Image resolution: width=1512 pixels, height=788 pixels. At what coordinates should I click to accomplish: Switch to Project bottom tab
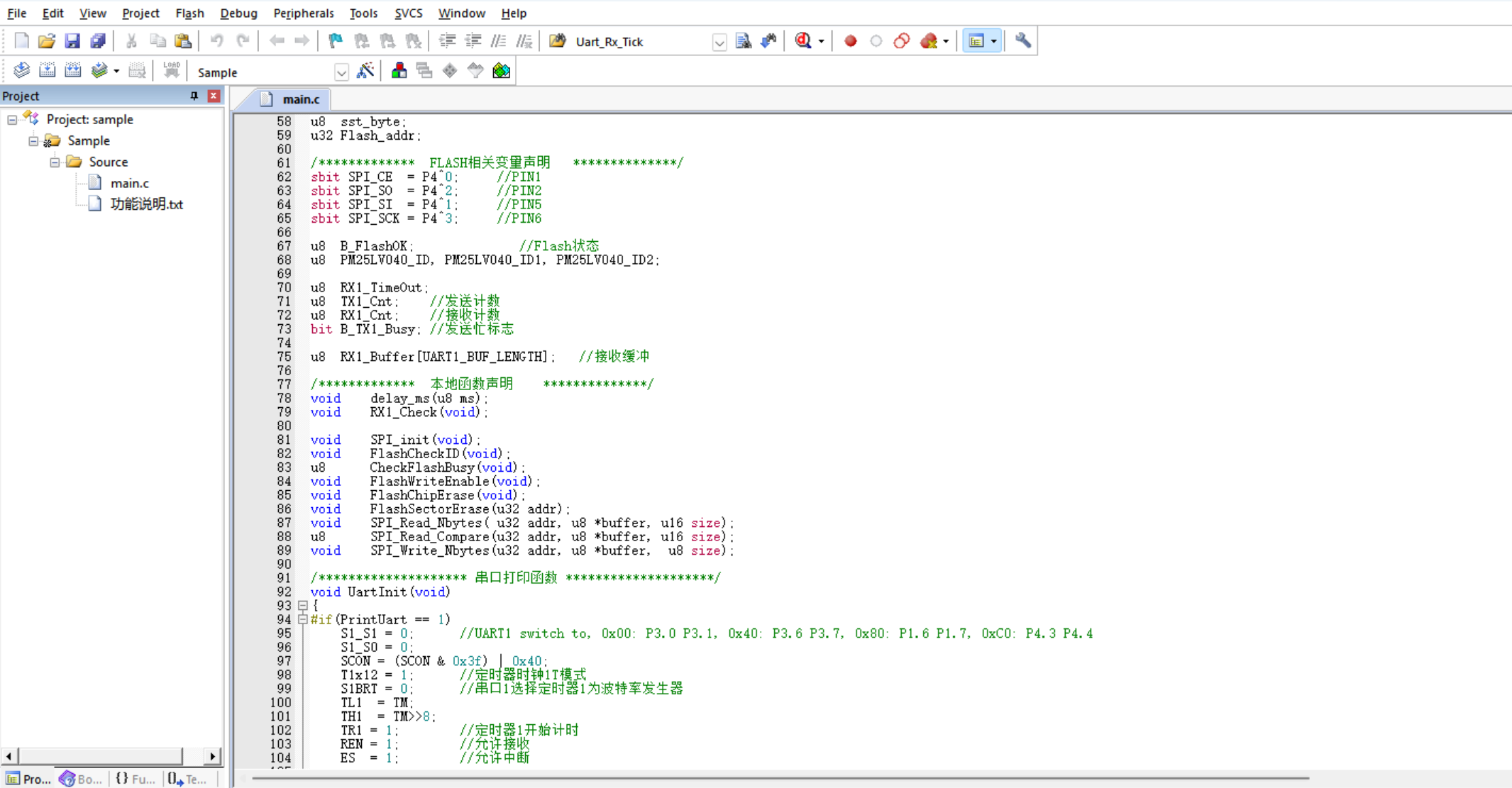[28, 779]
